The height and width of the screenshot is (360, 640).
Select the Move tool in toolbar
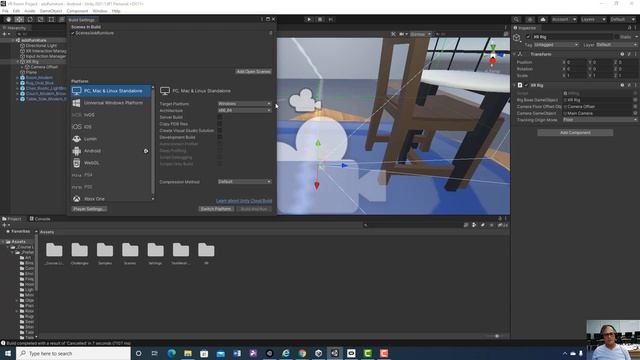pyautogui.click(x=19, y=20)
